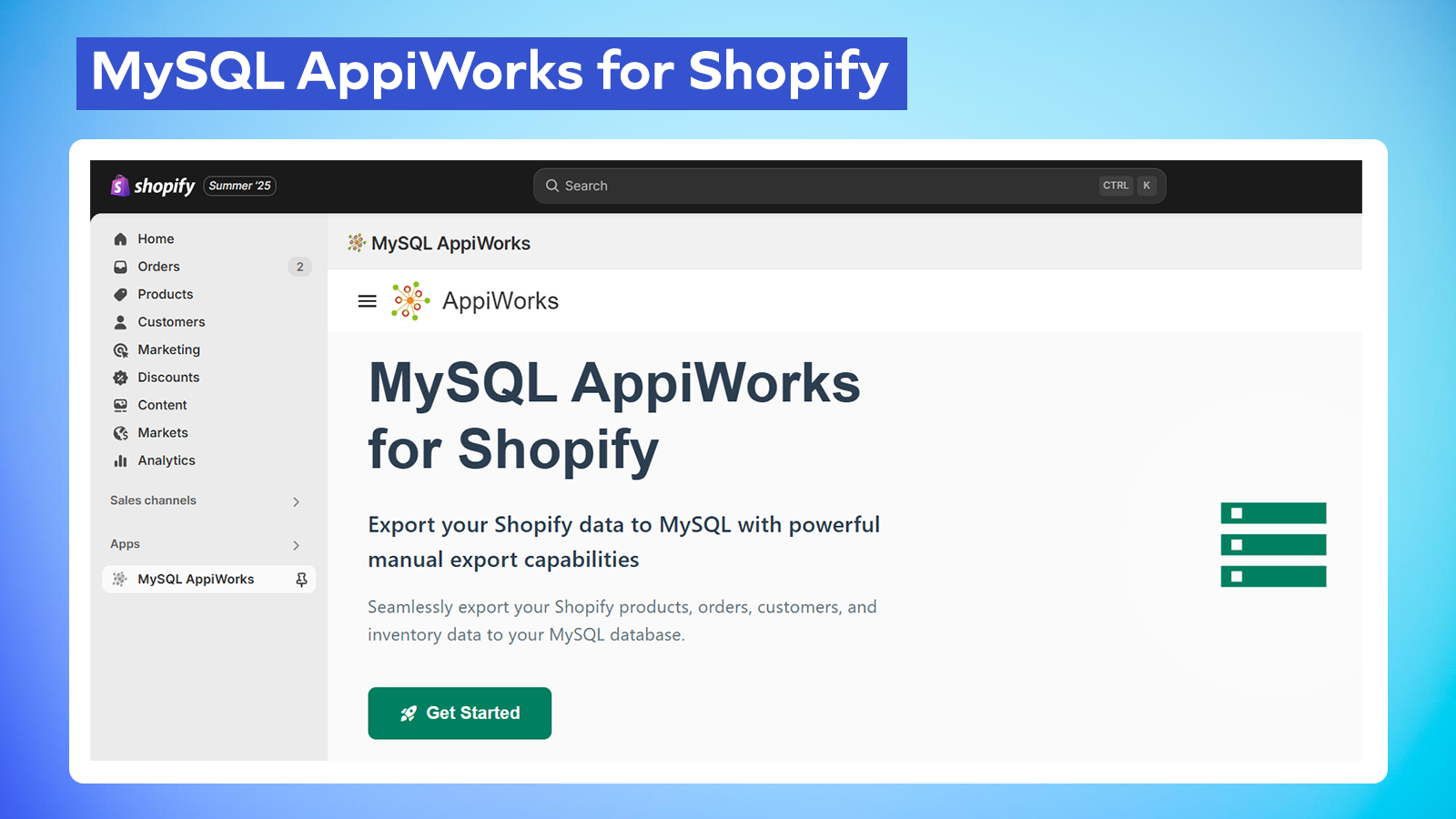Viewport: 1456px width, 819px height.
Task: Click the Analytics bar chart icon
Action: tap(120, 460)
